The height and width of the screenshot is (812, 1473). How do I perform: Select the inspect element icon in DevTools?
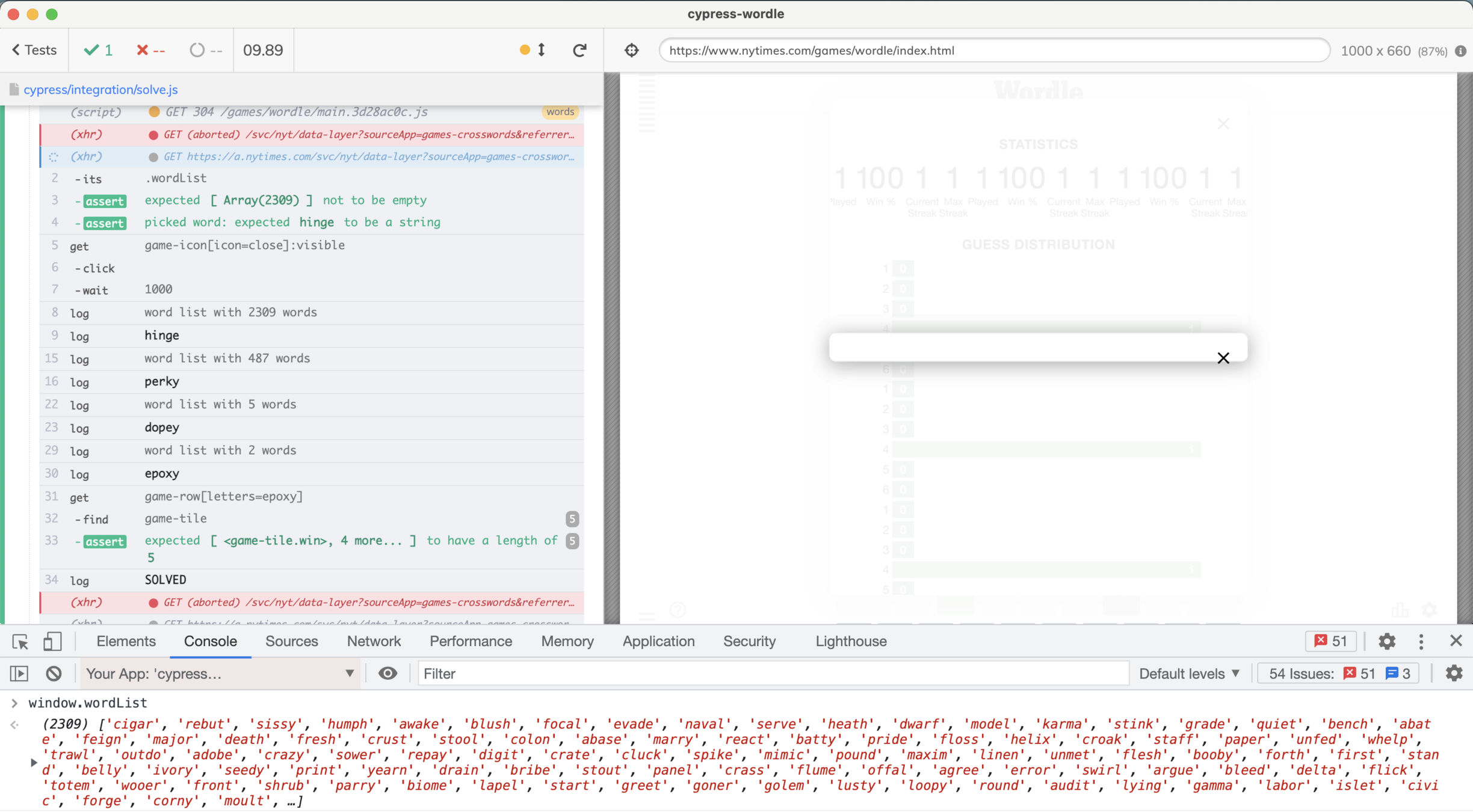tap(20, 642)
